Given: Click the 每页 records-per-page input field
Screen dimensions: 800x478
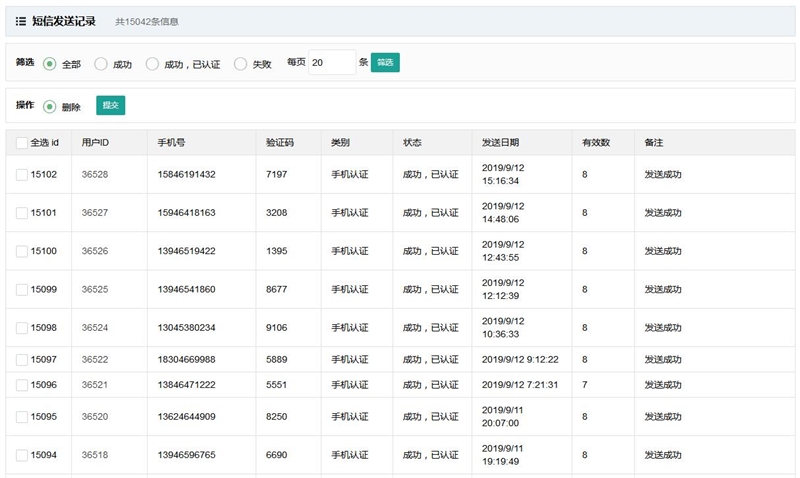Looking at the screenshot, I should [x=332, y=63].
